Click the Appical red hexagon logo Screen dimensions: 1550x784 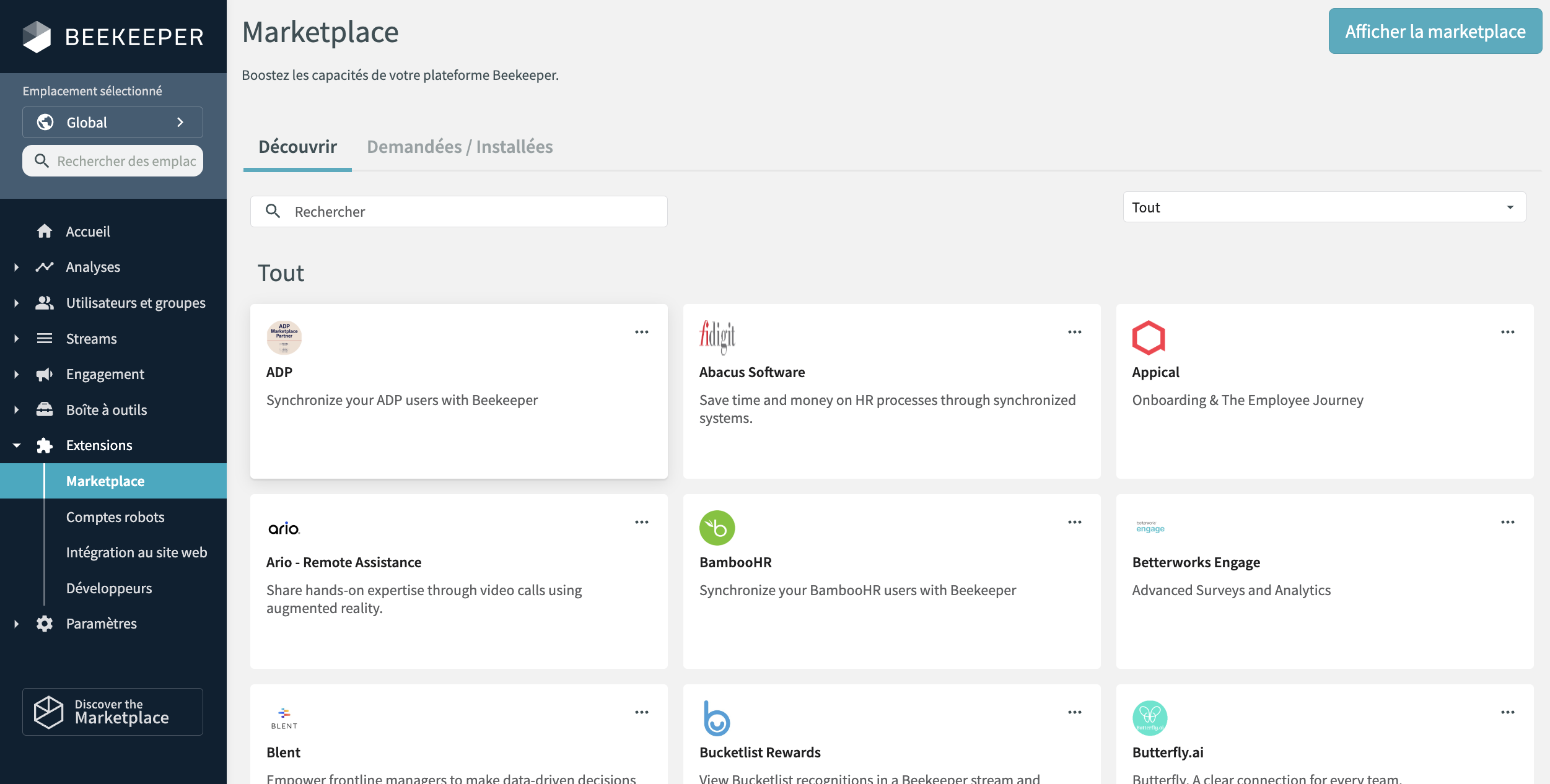1149,338
